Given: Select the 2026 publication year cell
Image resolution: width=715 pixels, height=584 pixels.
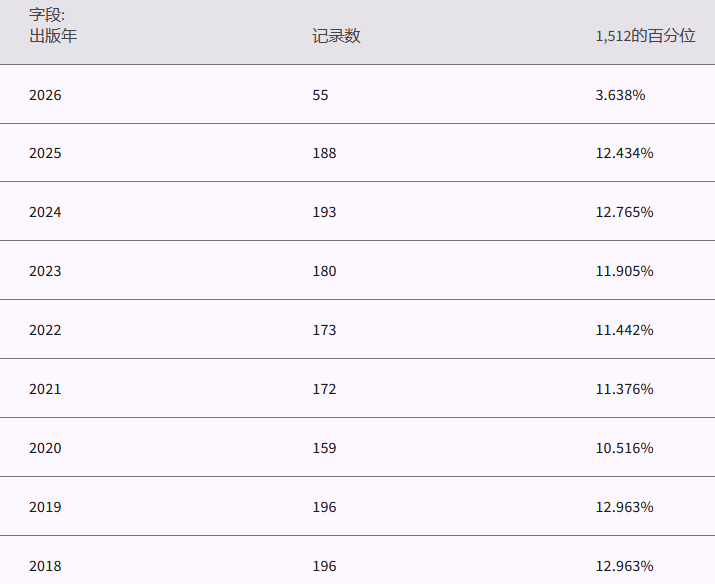Looking at the screenshot, I should point(45,95).
